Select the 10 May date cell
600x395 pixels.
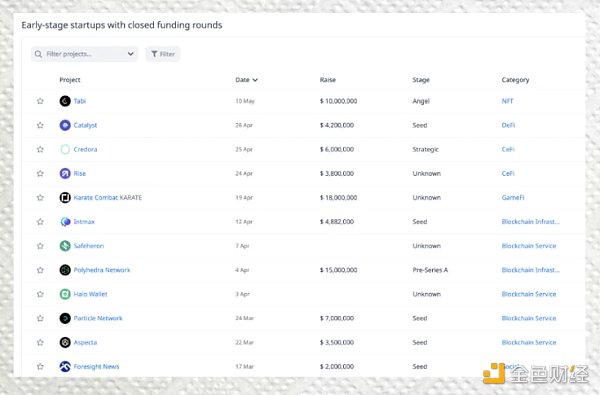[x=245, y=101]
